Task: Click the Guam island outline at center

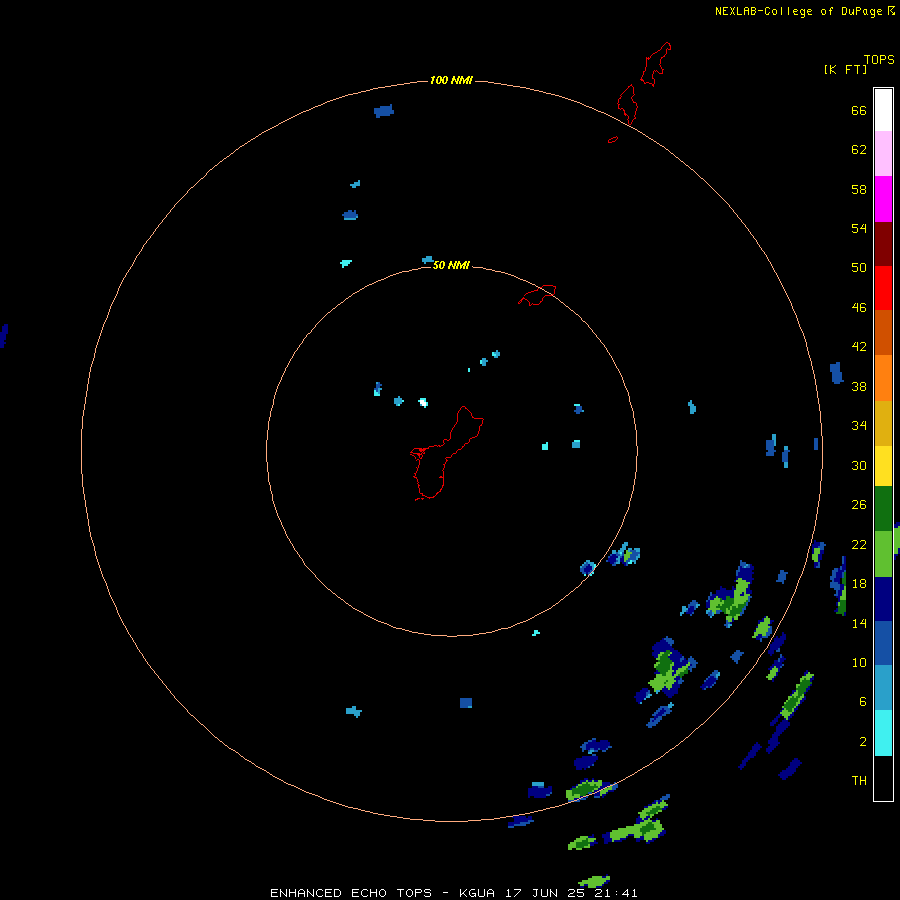Action: [447, 453]
